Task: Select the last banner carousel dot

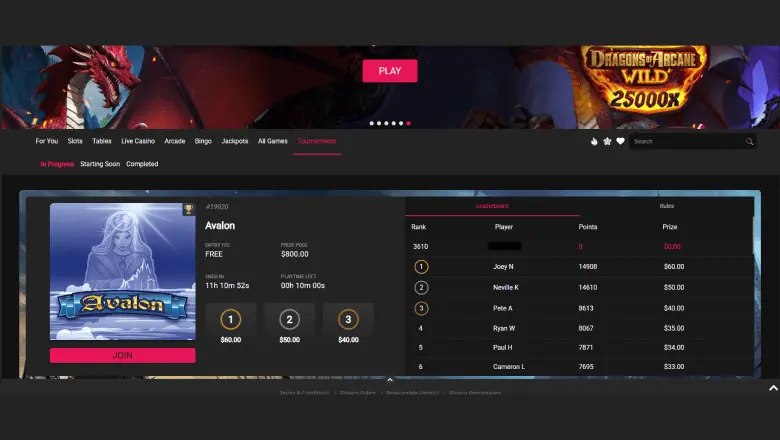Action: pos(408,123)
